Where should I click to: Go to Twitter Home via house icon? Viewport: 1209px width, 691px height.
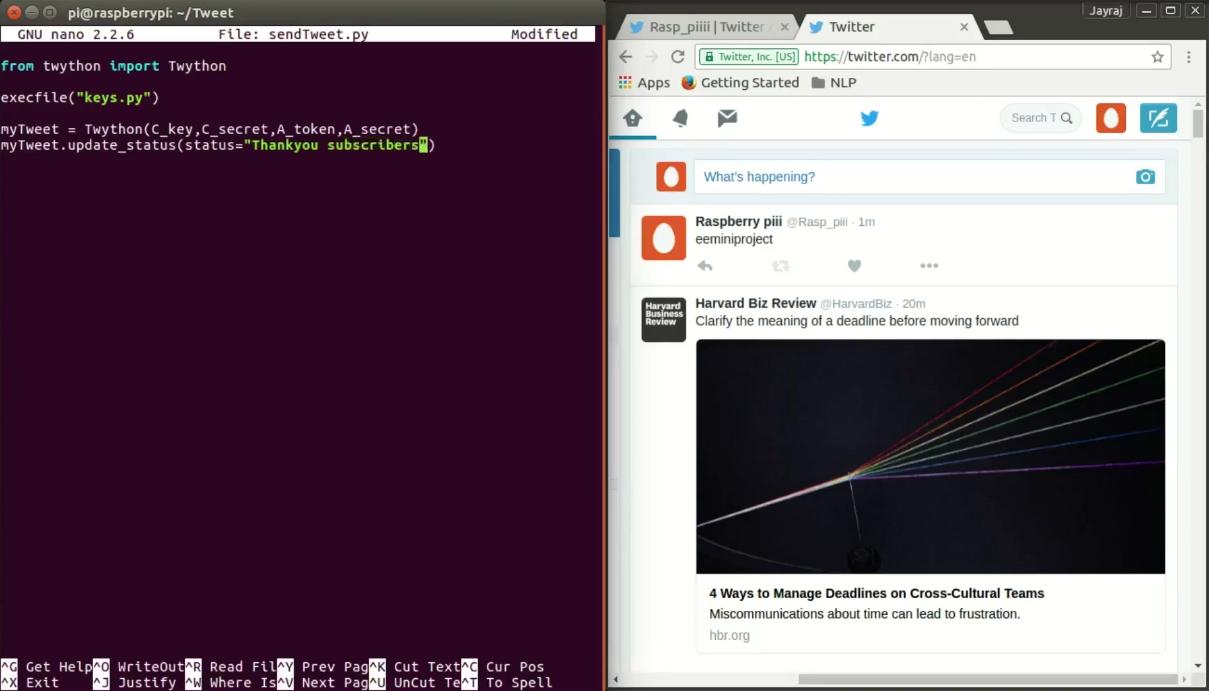coord(632,119)
